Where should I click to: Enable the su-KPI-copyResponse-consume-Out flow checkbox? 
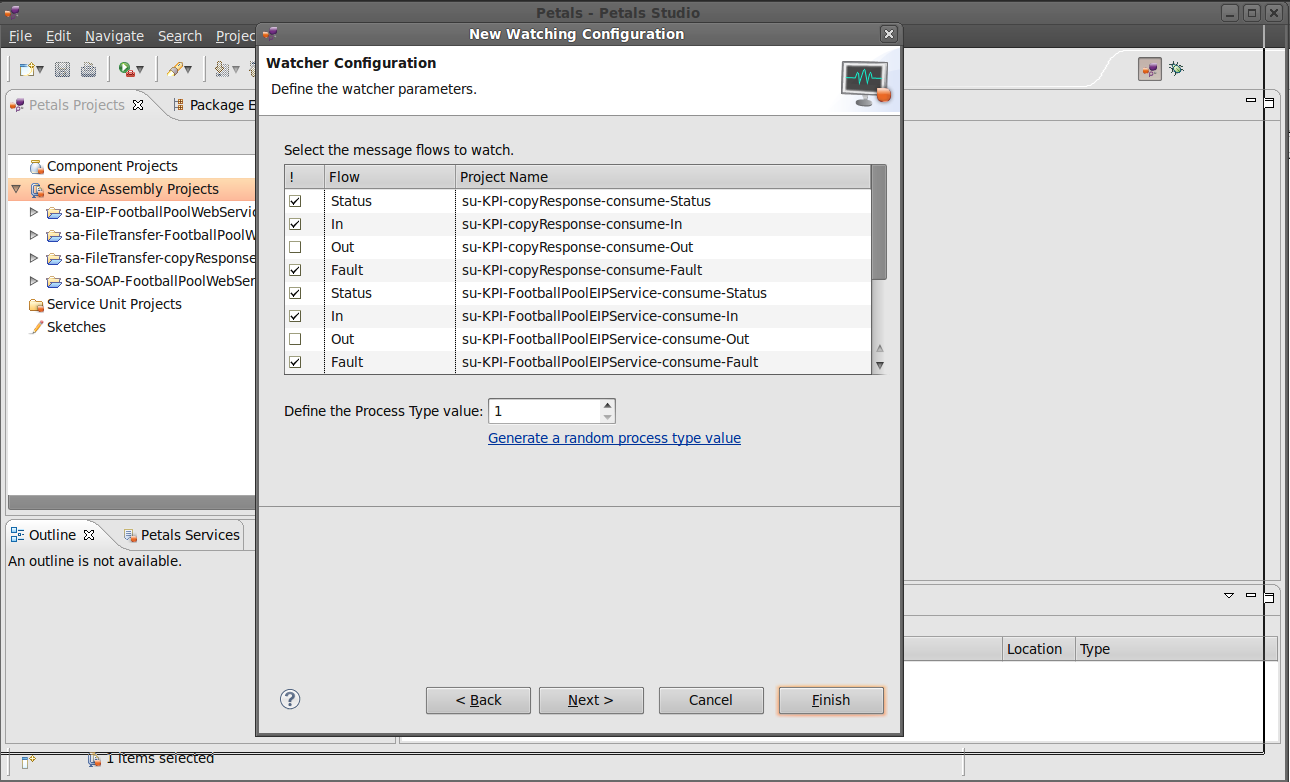coord(295,247)
